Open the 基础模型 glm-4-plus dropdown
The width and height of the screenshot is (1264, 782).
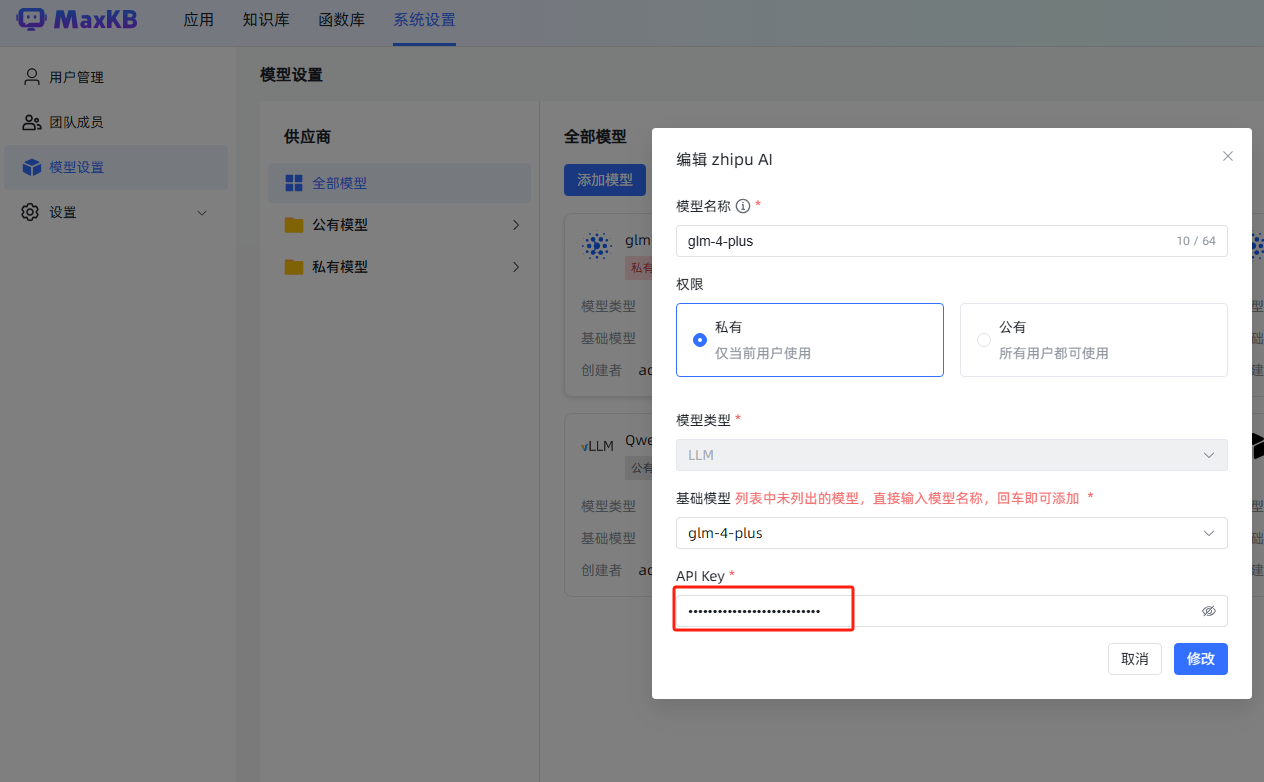[952, 533]
